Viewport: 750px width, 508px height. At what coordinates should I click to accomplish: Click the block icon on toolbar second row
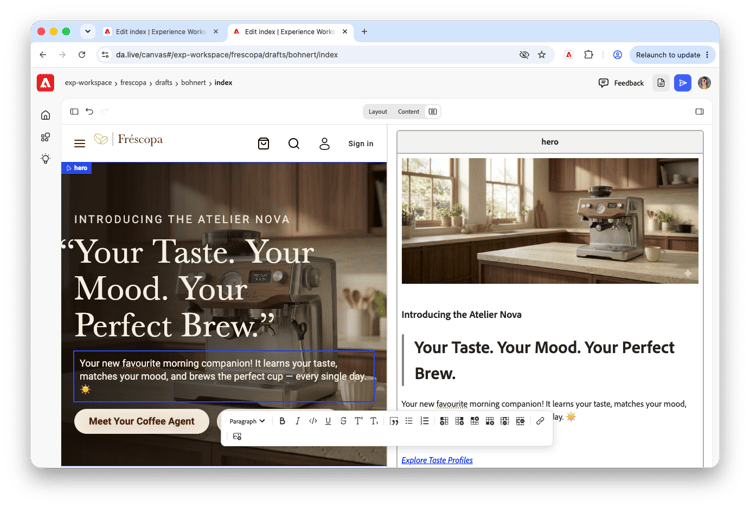237,436
